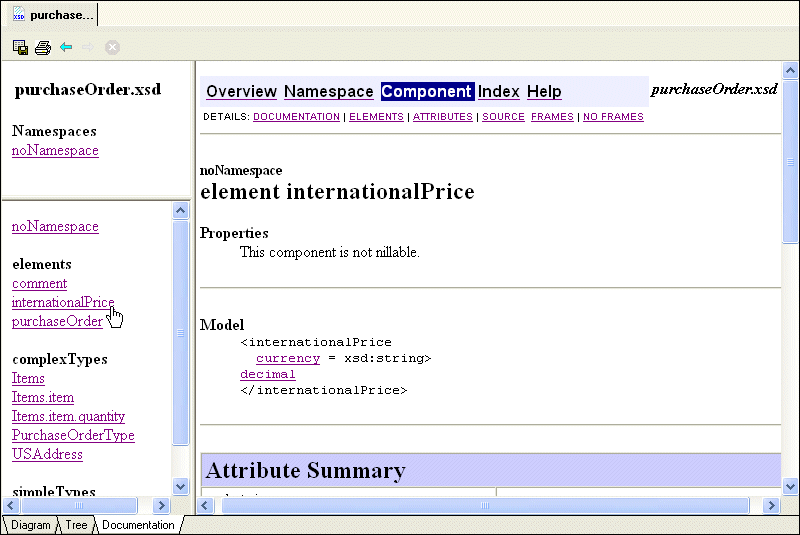
Task: Click the save documentation icon
Action: point(20,47)
